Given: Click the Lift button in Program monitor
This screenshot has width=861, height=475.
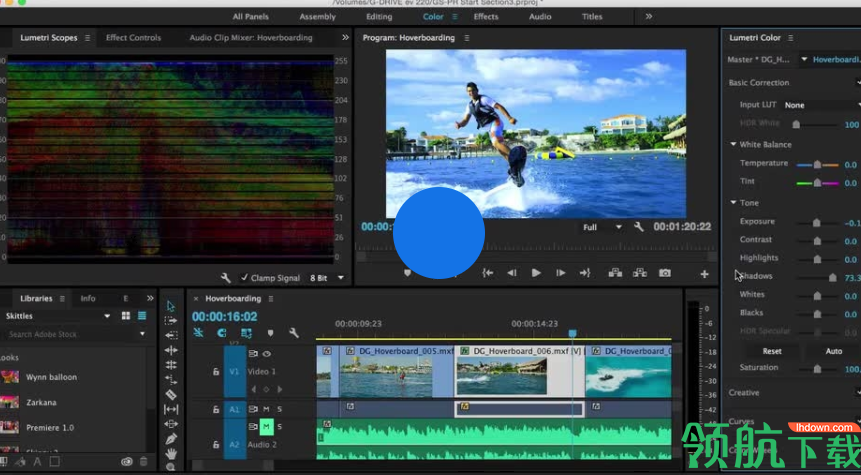Looking at the screenshot, I should 614,273.
